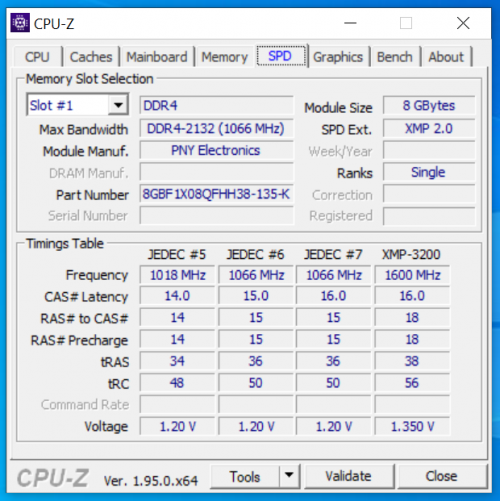Switch to the CPU tab
The height and width of the screenshot is (501, 500).
point(37,57)
